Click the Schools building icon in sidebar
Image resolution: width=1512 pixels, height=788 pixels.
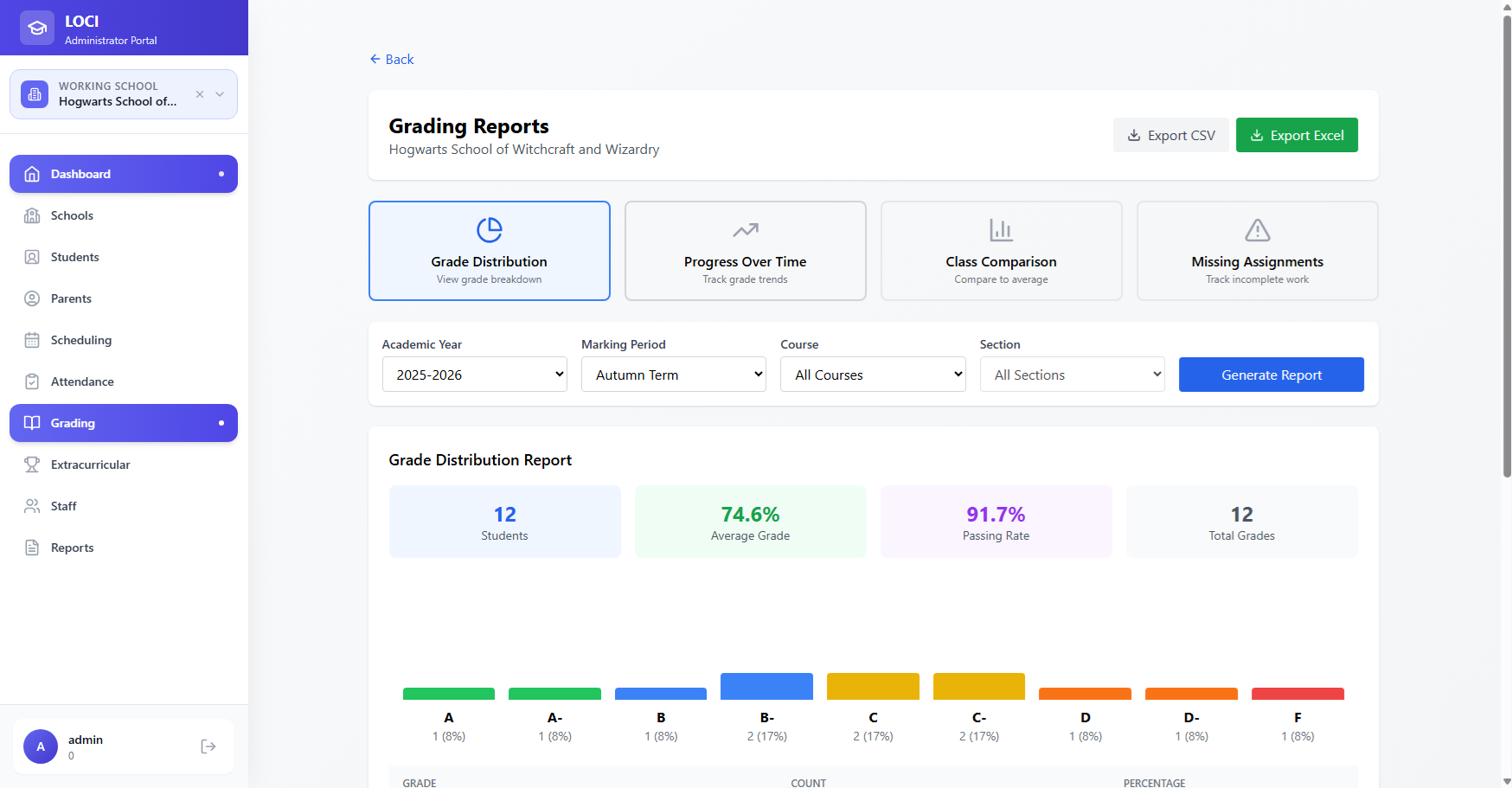point(32,215)
